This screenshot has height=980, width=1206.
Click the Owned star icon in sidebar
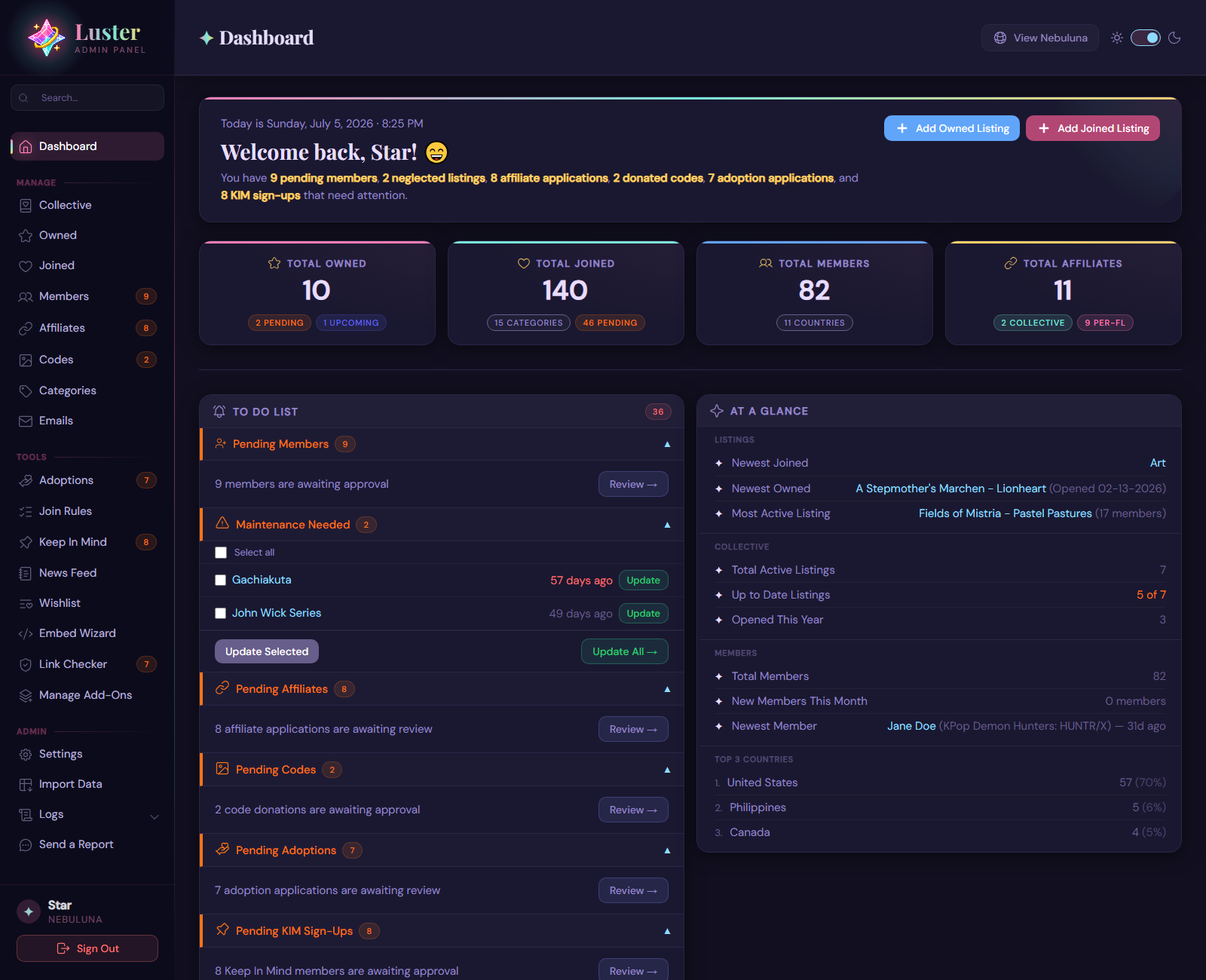click(26, 236)
